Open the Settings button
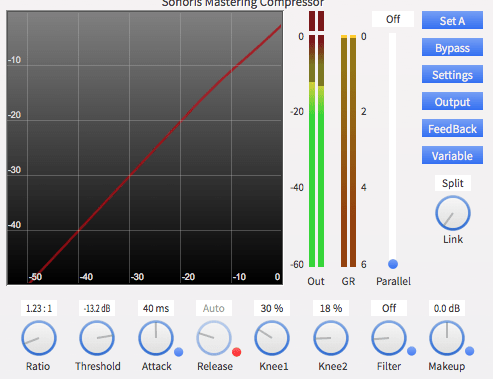This screenshot has height=379, width=493. click(x=452, y=74)
